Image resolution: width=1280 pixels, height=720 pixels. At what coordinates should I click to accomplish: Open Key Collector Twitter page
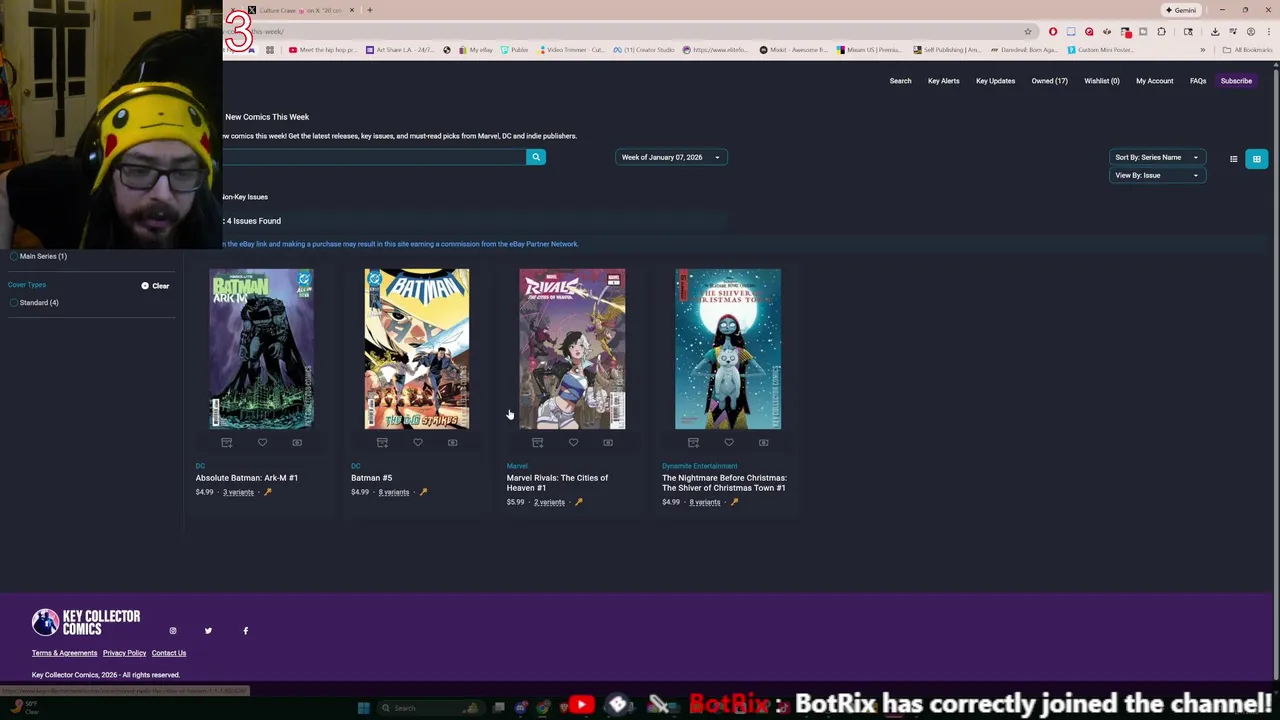[x=208, y=631]
